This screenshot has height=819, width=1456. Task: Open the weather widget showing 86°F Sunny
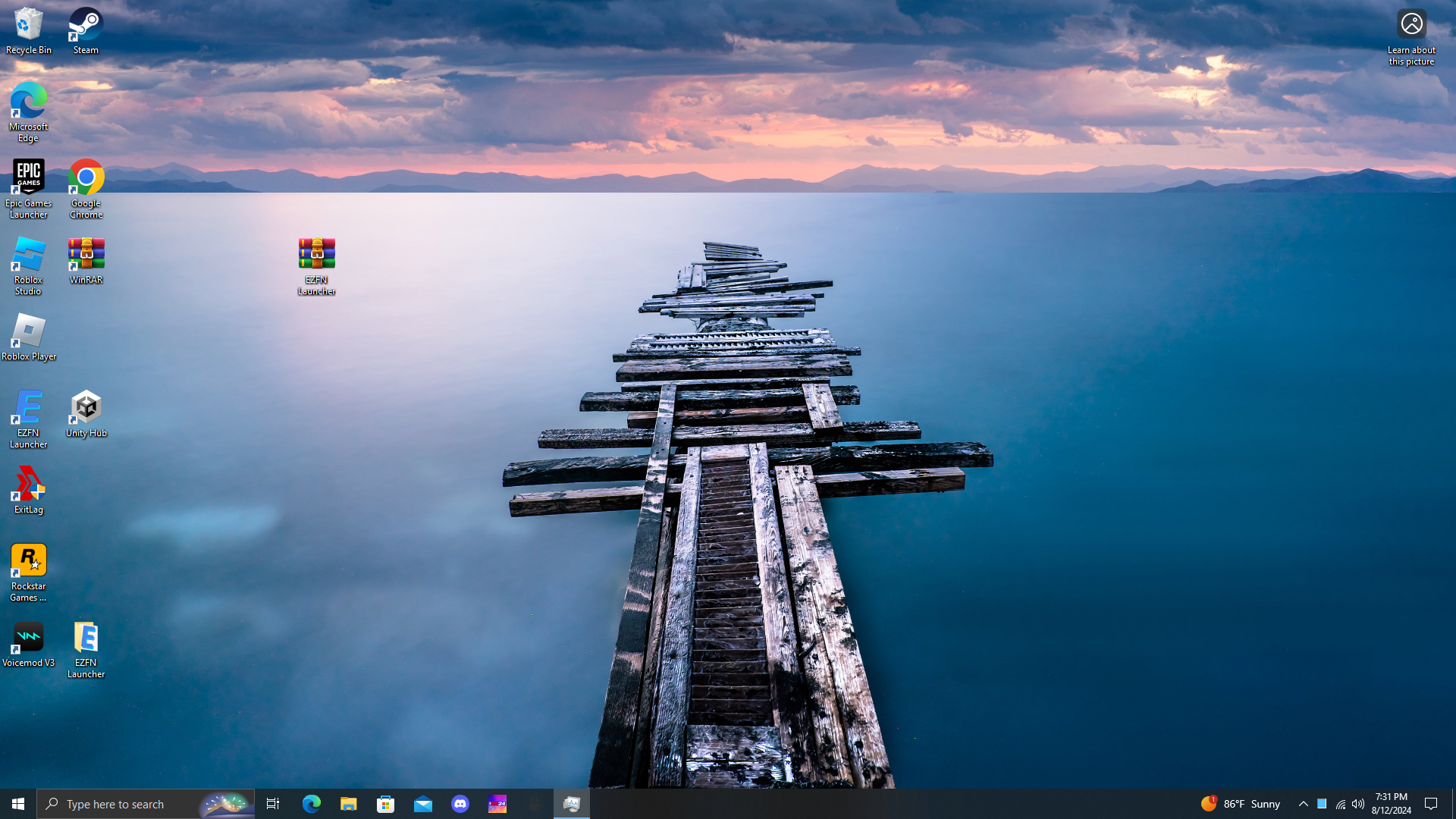(1241, 804)
